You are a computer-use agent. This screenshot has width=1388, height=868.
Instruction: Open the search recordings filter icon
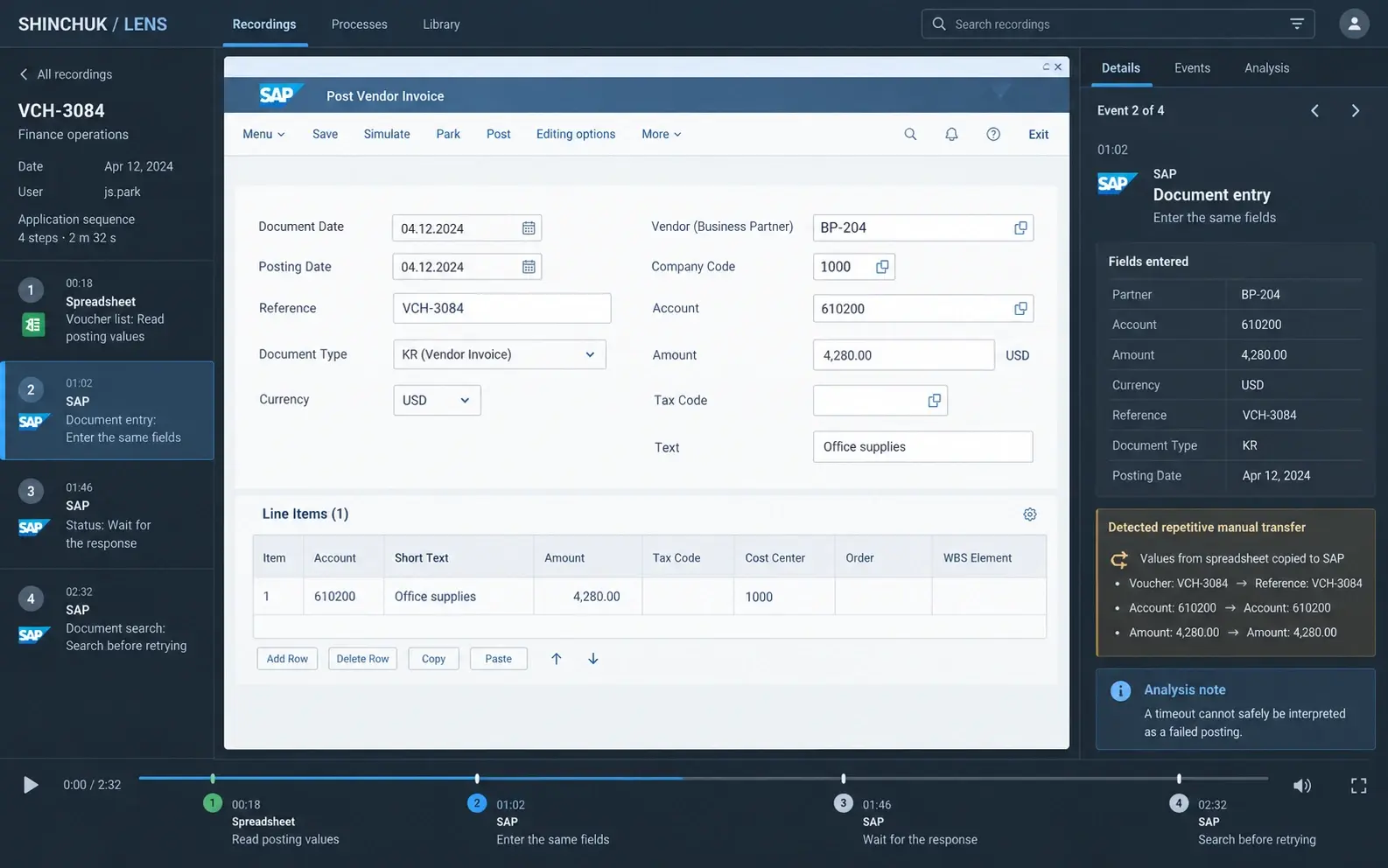coord(1297,24)
